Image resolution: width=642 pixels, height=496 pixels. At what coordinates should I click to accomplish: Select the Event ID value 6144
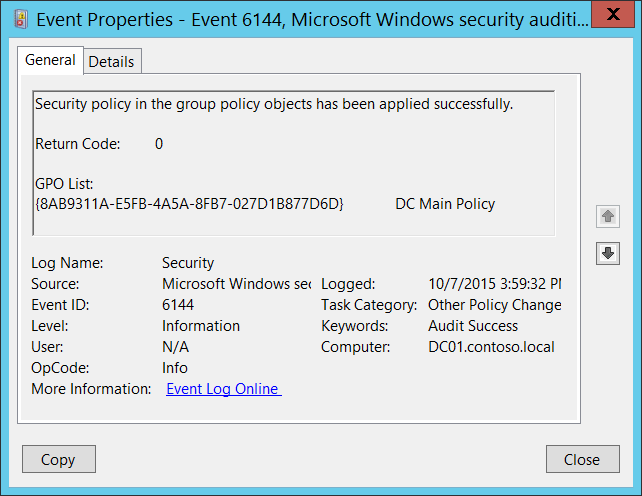(178, 305)
